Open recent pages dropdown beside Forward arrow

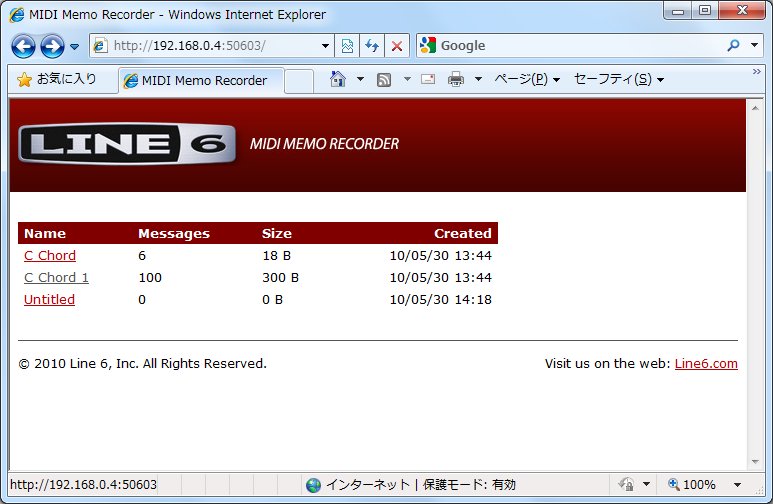coord(74,46)
